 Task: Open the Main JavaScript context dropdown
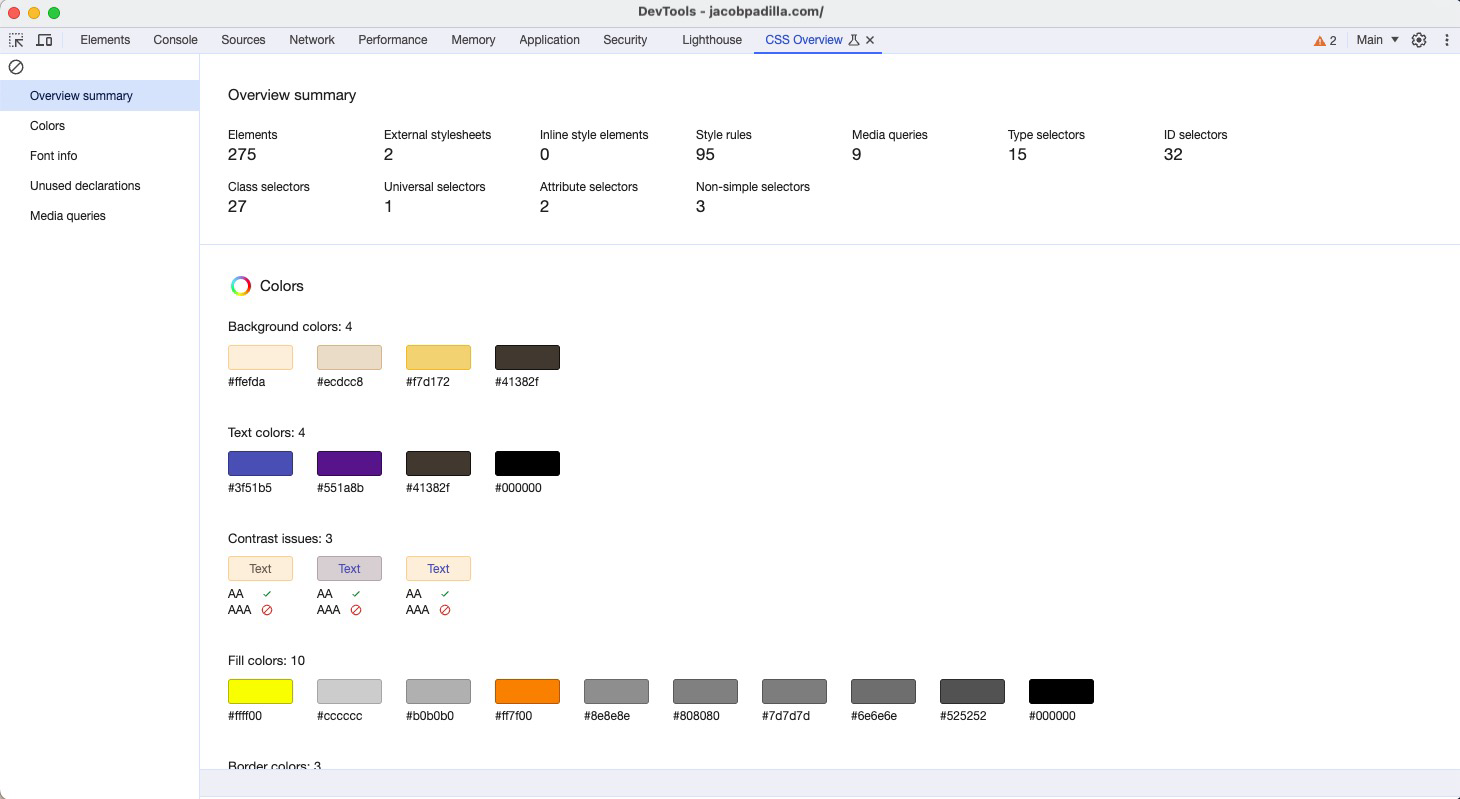coord(1375,40)
